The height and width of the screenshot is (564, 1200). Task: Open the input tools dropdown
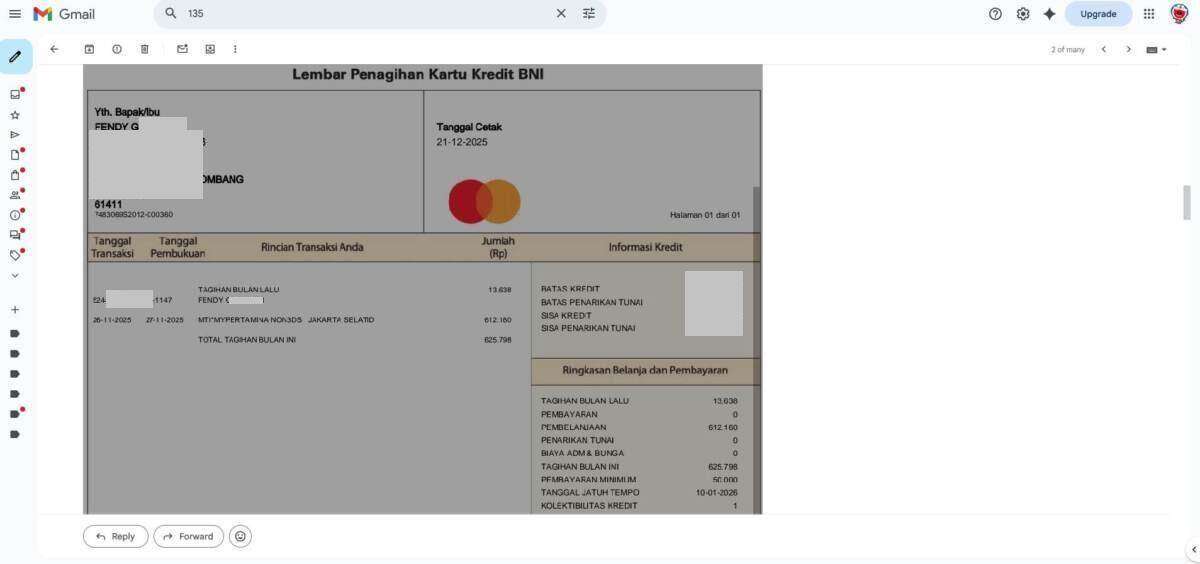coord(1157,49)
